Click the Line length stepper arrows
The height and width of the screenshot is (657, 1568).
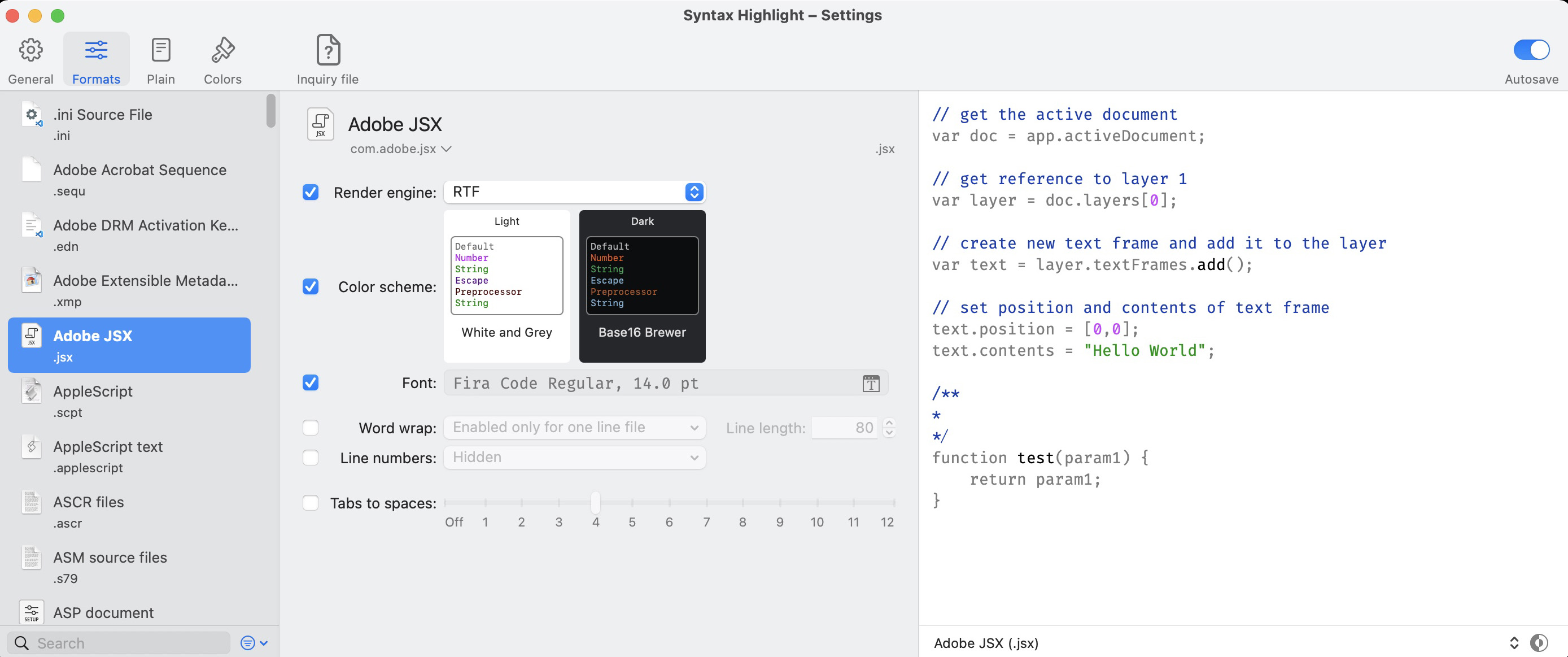coord(889,428)
